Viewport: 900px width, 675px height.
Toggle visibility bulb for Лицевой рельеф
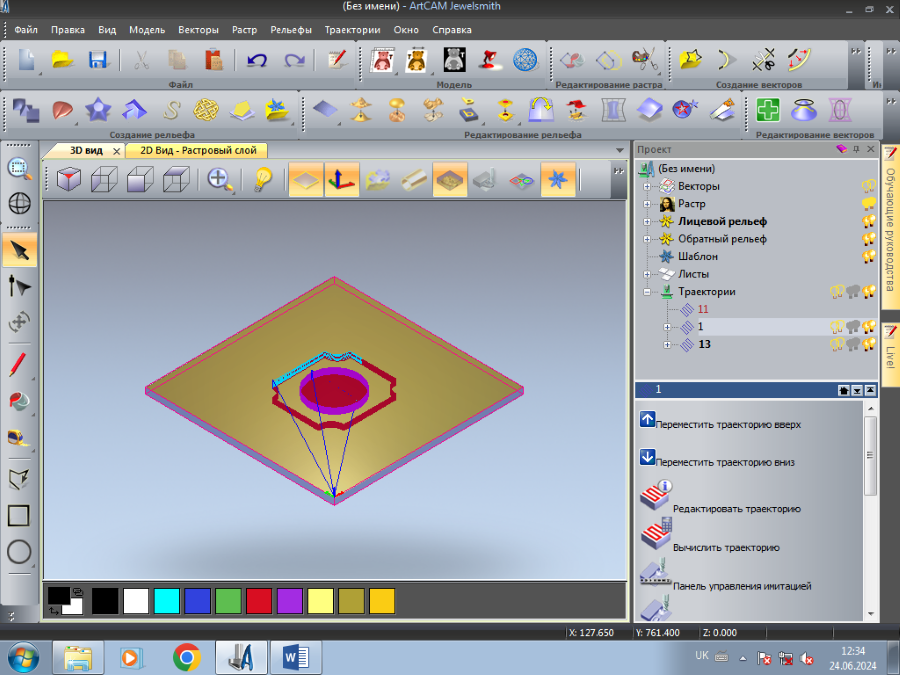869,222
